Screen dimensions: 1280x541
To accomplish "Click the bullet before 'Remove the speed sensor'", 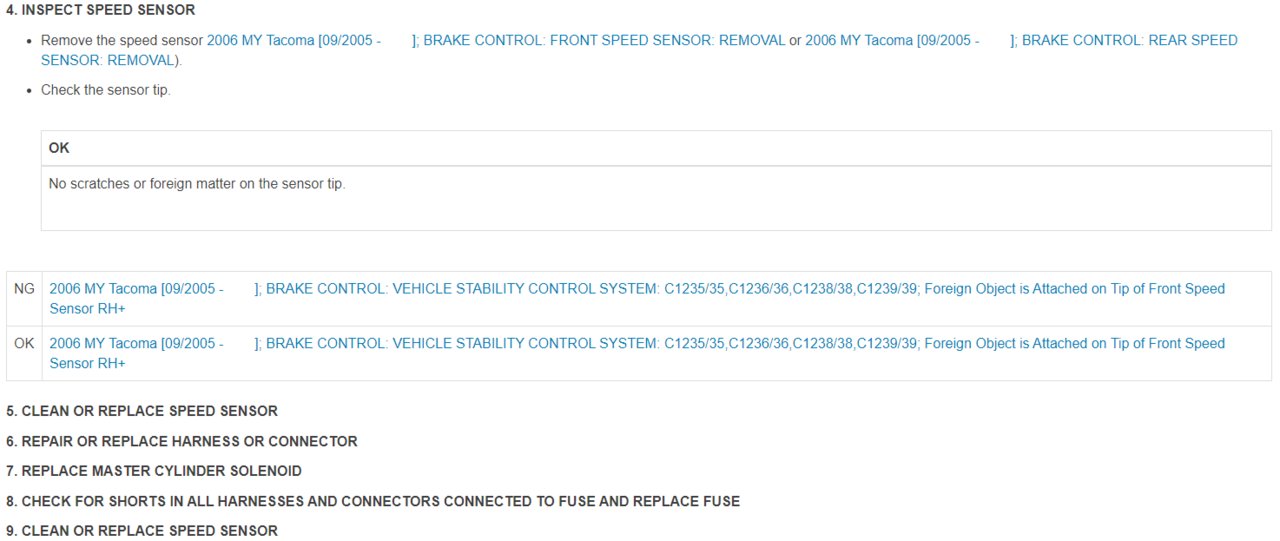I will click(x=31, y=41).
